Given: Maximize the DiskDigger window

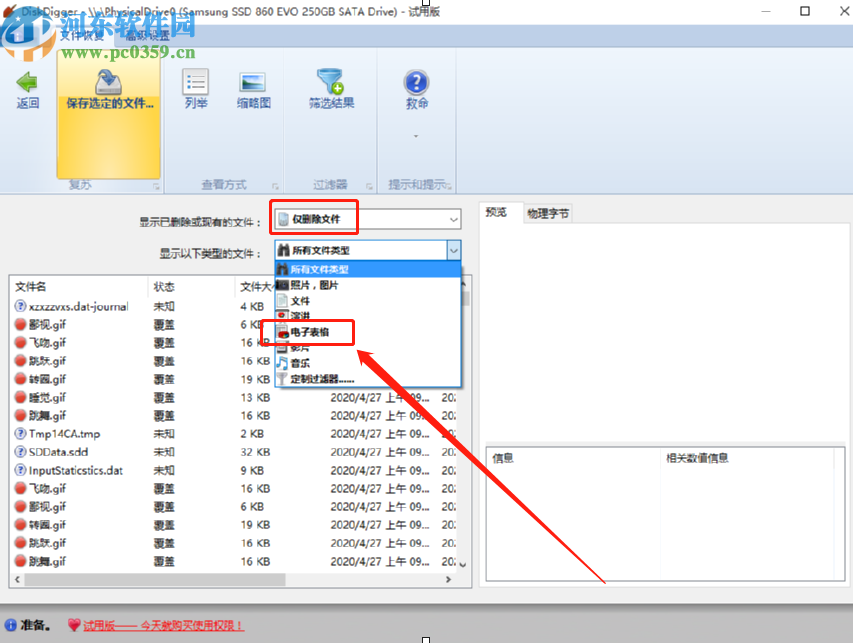Looking at the screenshot, I should click(x=805, y=11).
